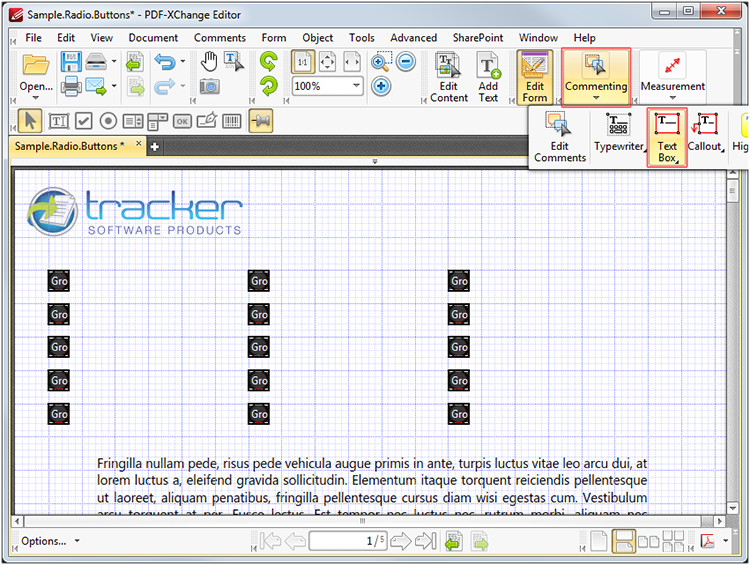Open the 100% zoom level dropdown
750x565 pixels.
[356, 85]
